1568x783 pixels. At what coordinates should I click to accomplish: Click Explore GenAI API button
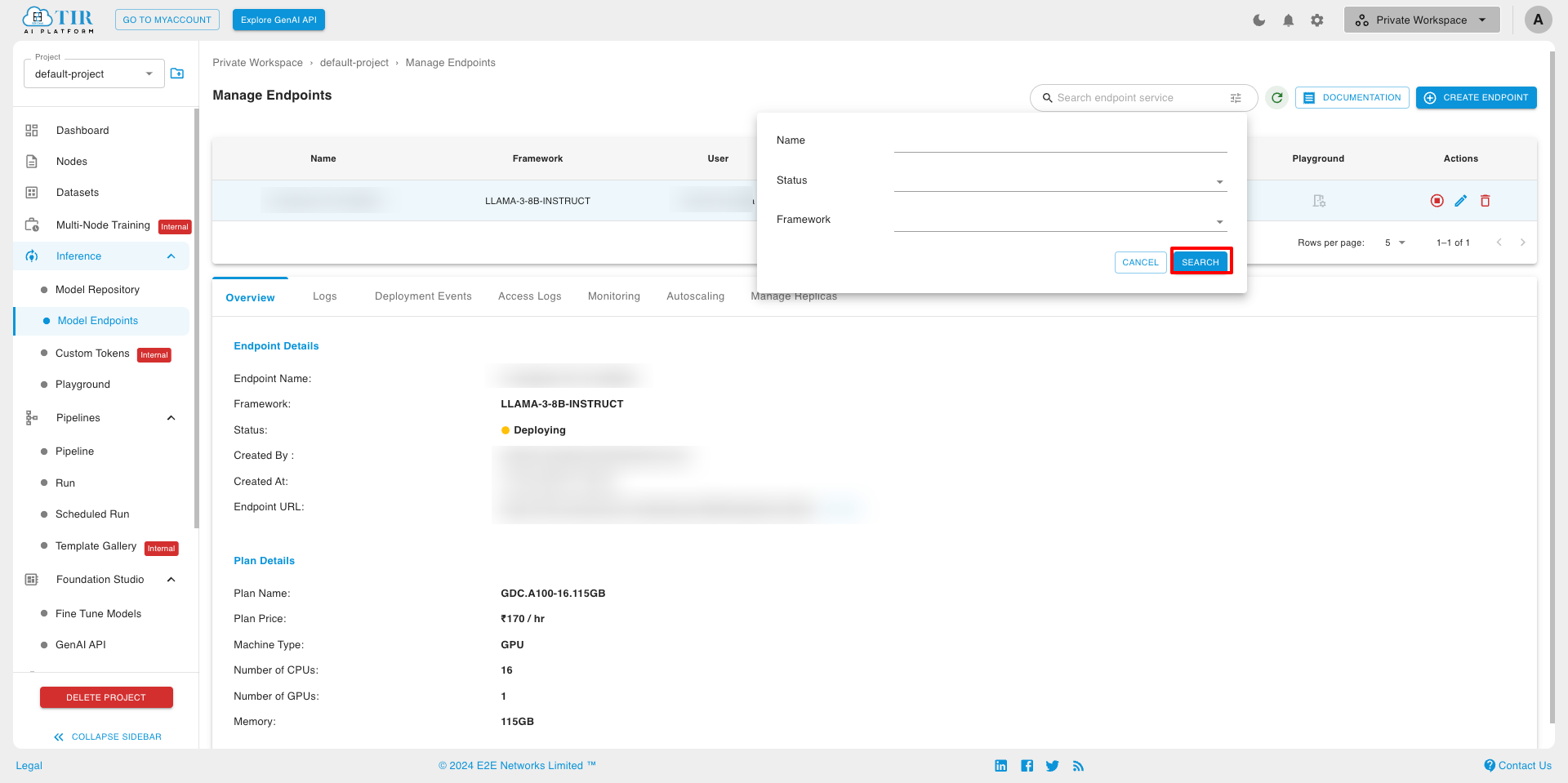coord(278,20)
